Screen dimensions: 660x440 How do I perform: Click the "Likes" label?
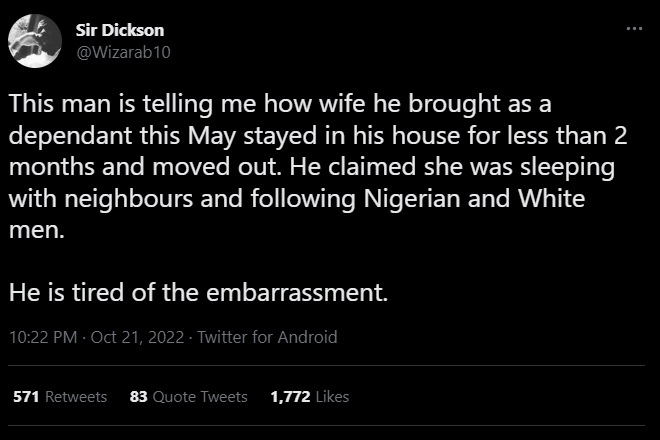pos(331,397)
